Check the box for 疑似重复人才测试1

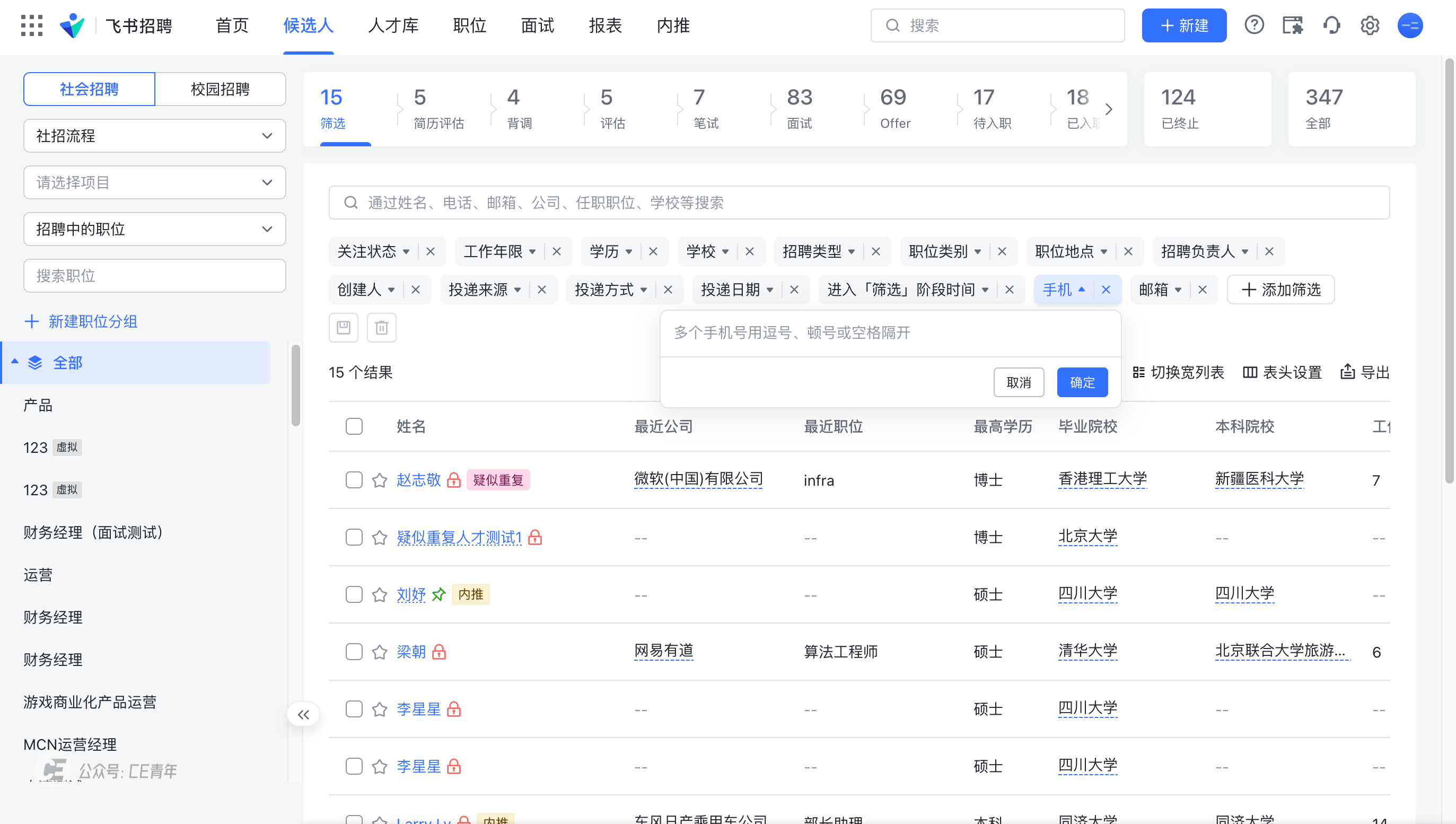354,537
